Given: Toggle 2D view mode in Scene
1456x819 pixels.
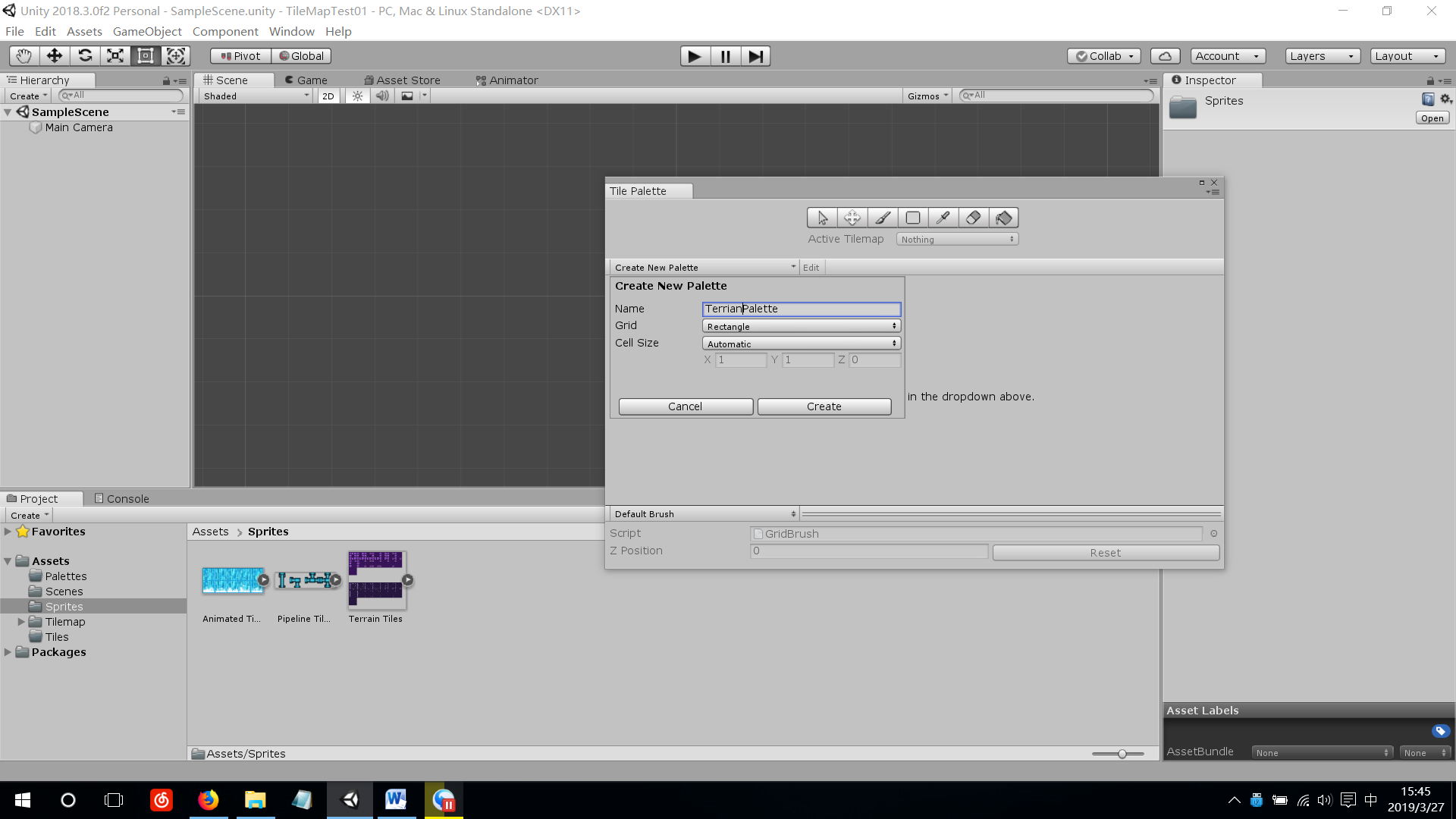Looking at the screenshot, I should [x=328, y=96].
